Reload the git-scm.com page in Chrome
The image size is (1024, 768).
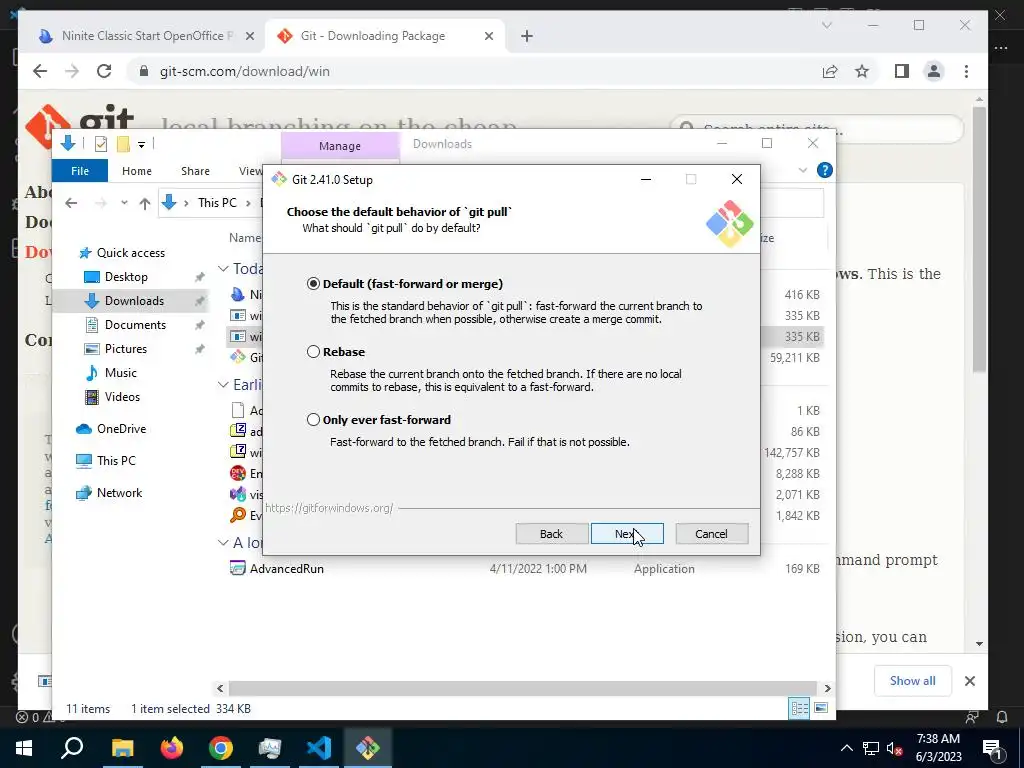104,71
